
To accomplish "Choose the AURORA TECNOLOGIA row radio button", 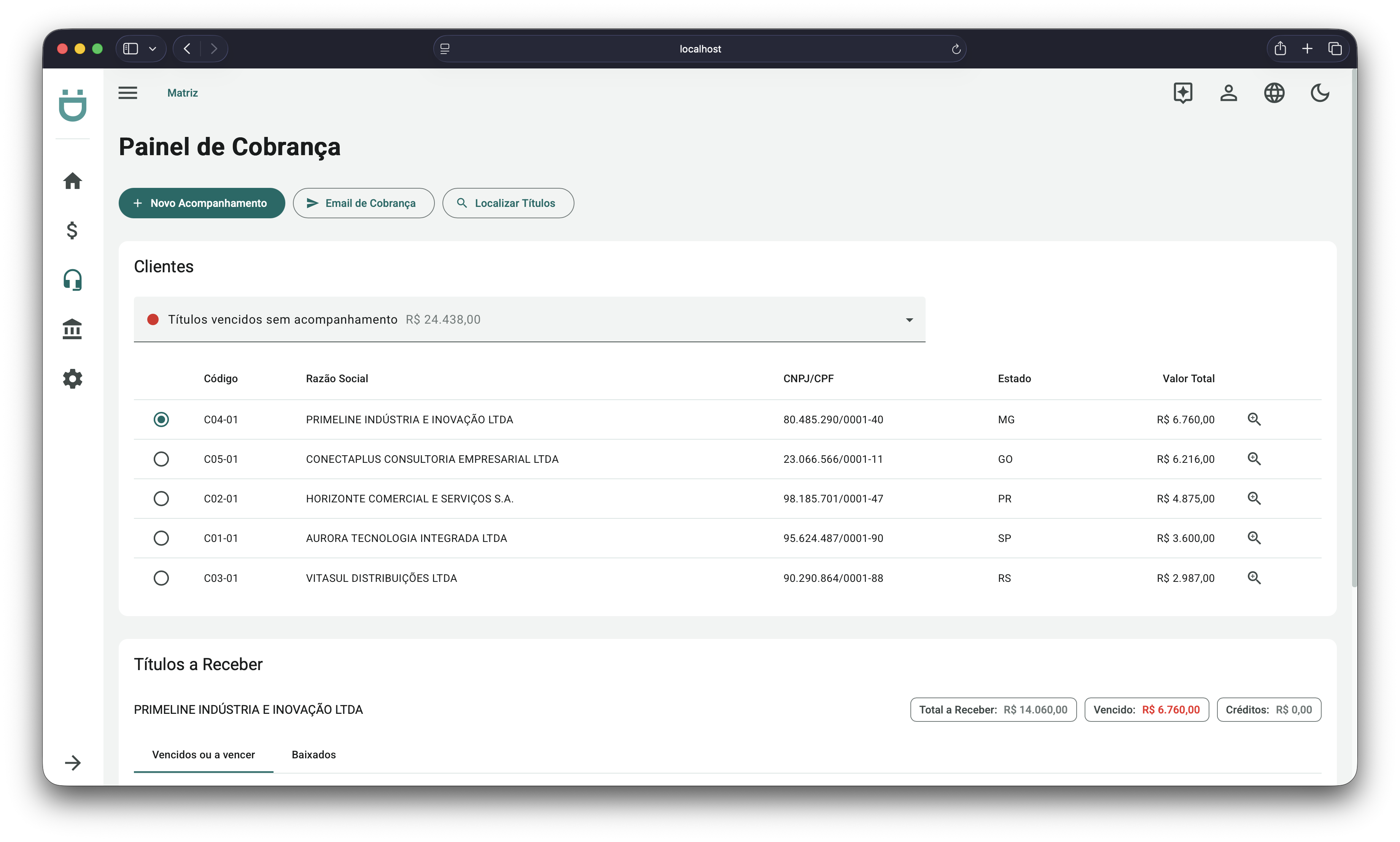I will 161,538.
